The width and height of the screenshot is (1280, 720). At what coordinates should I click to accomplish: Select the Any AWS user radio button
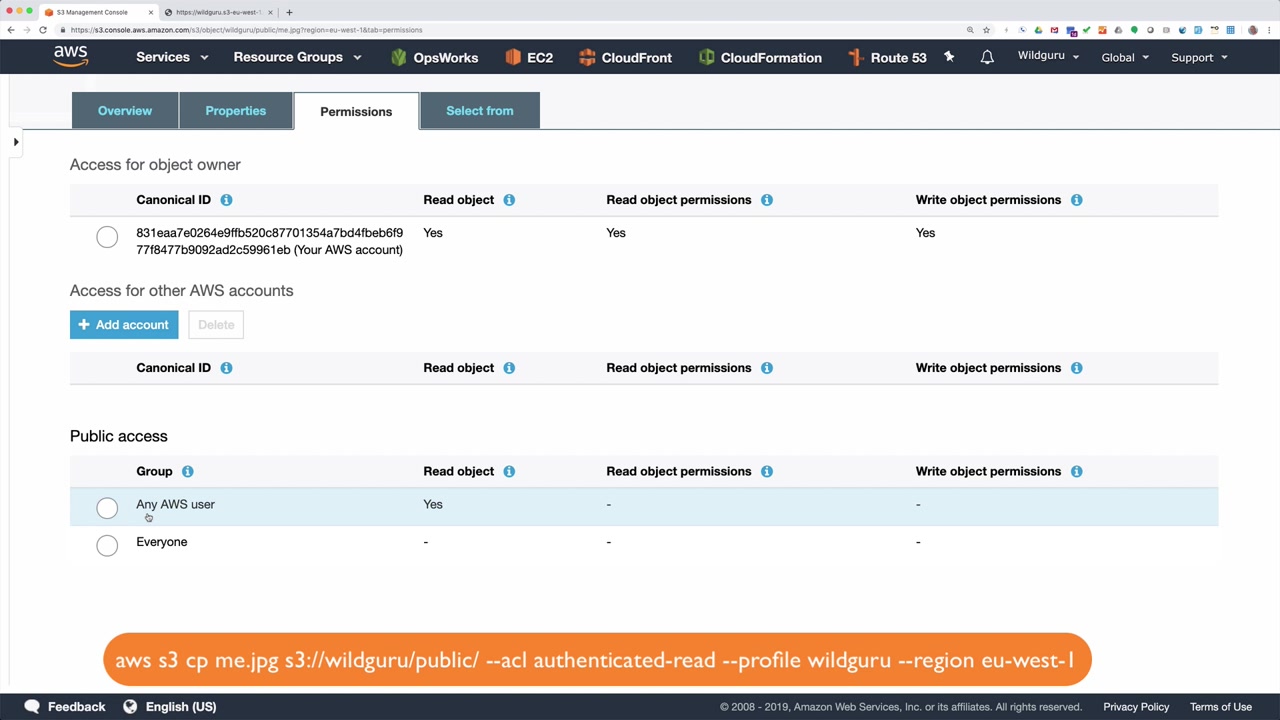[x=107, y=508]
